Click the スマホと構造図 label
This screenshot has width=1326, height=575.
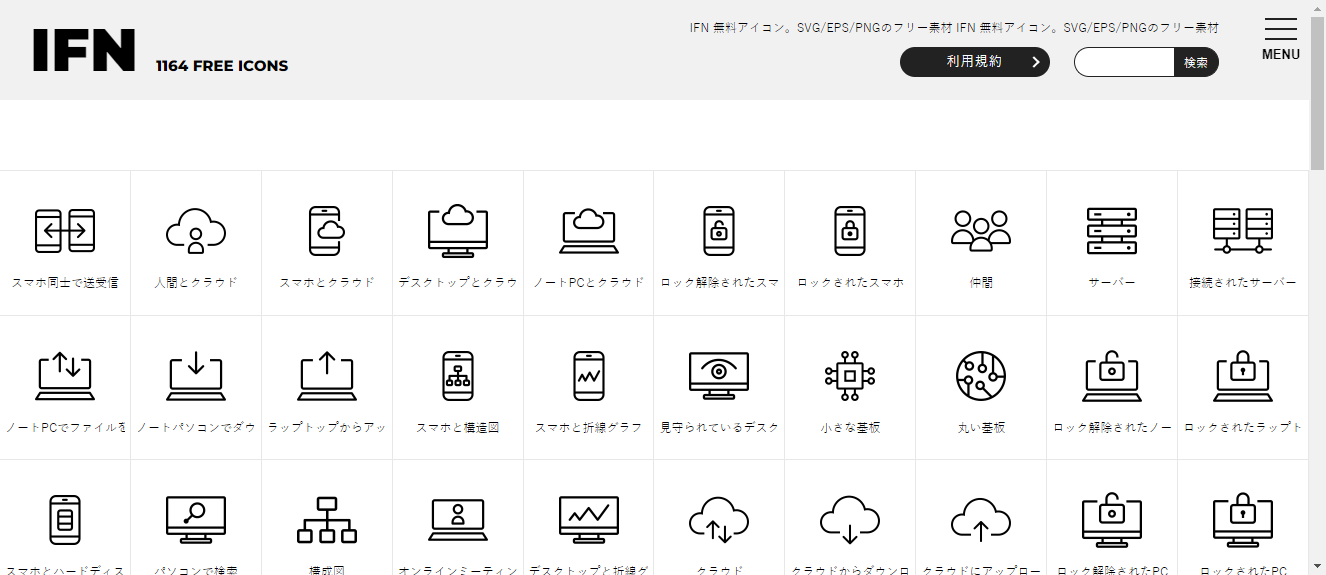coord(458,427)
